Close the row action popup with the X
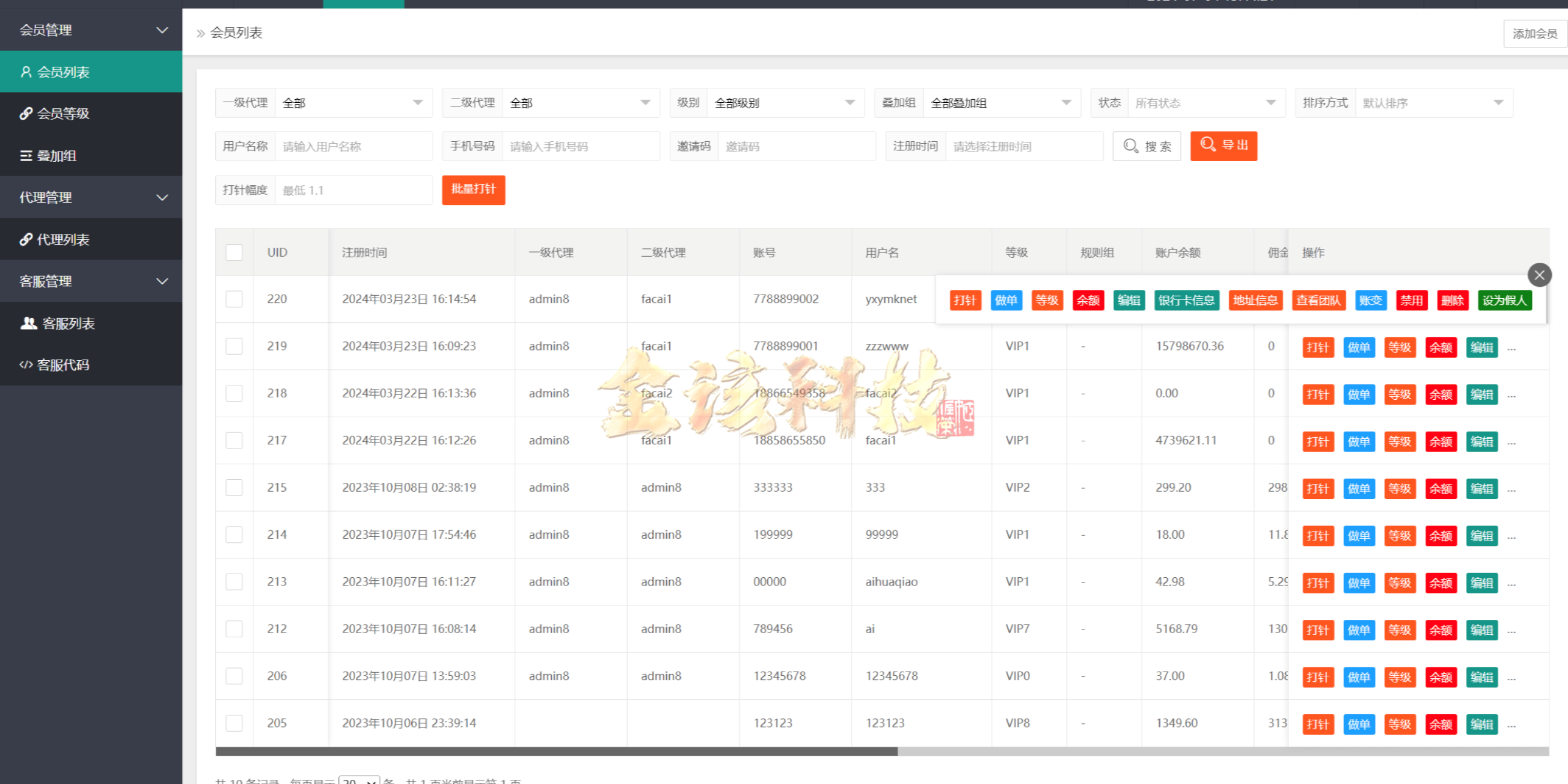 tap(1539, 275)
